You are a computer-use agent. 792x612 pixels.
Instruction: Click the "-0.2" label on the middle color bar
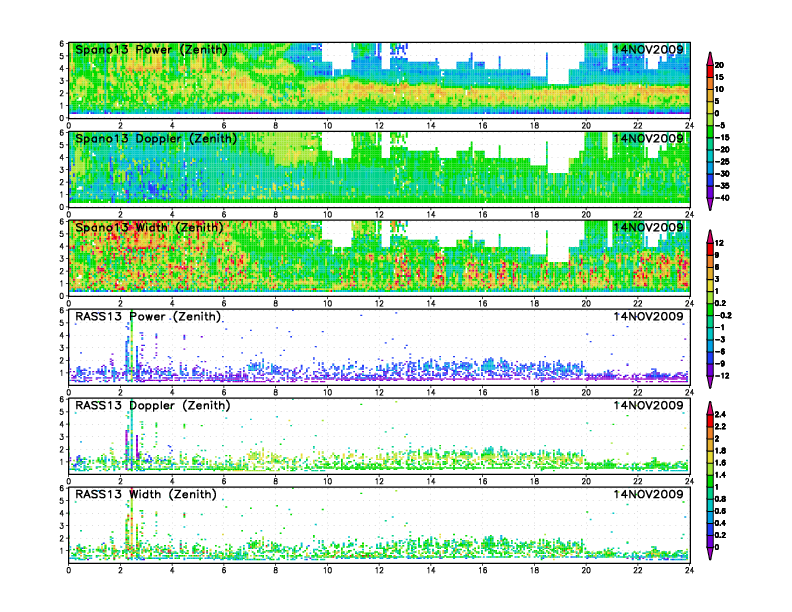pos(723,316)
